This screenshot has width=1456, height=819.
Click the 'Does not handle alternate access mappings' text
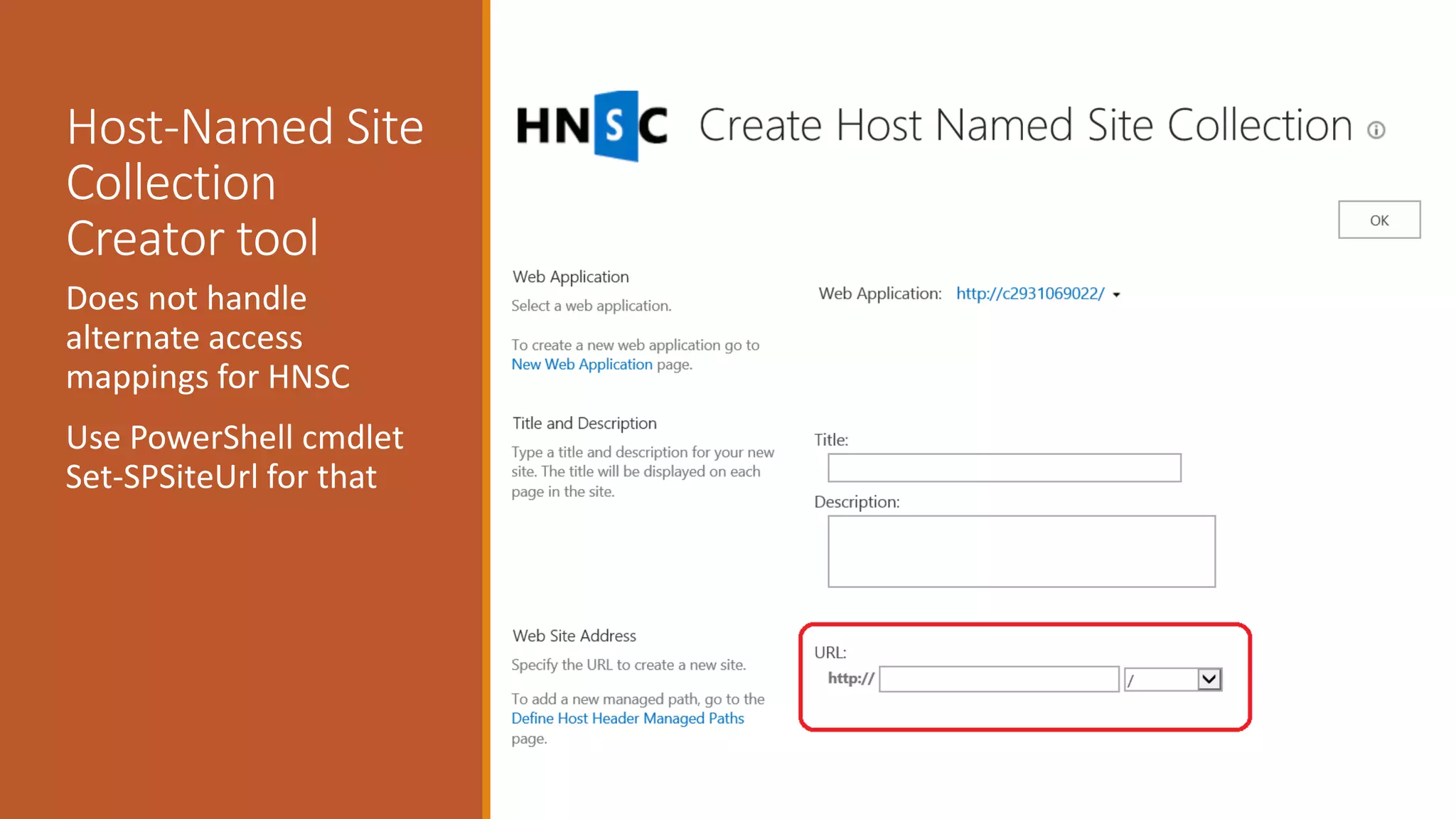(x=208, y=337)
